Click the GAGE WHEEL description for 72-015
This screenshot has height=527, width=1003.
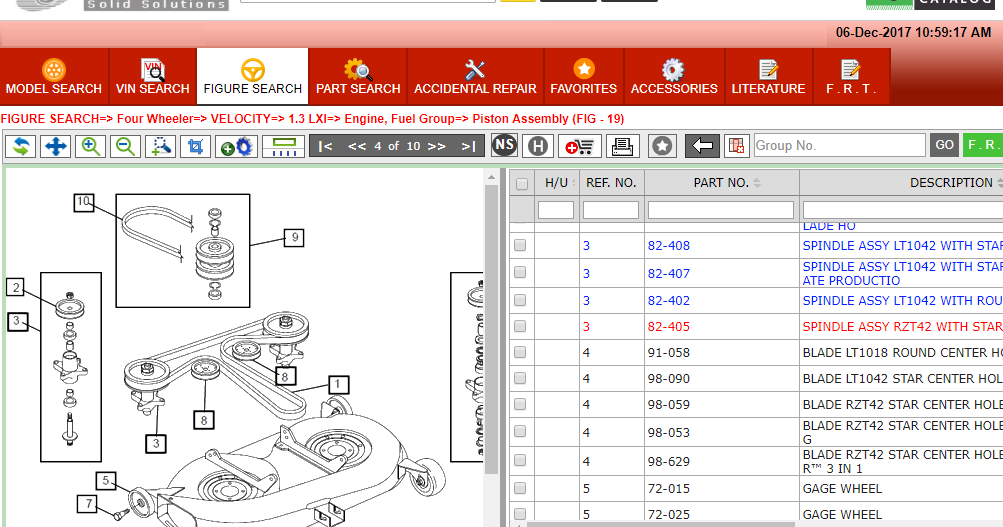pos(842,489)
